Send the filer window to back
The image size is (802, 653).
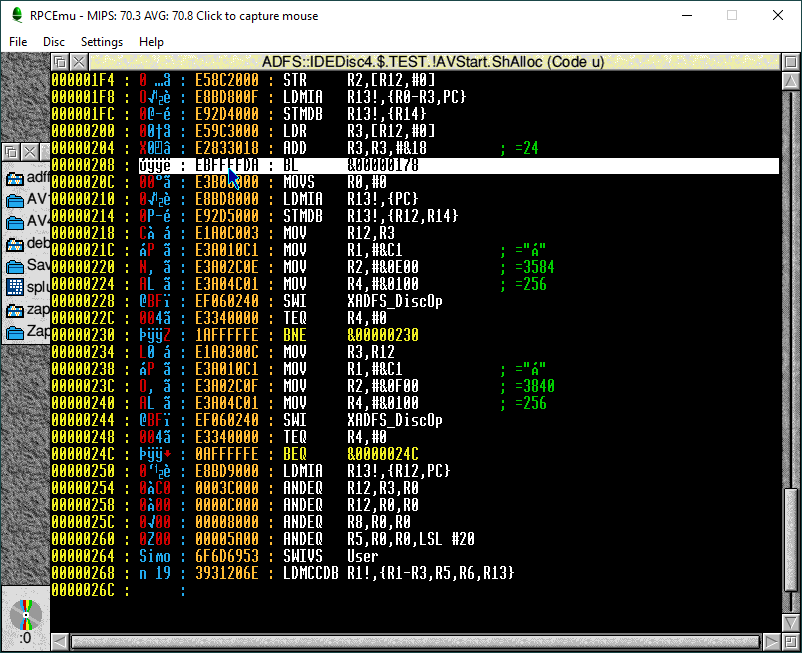pos(11,152)
